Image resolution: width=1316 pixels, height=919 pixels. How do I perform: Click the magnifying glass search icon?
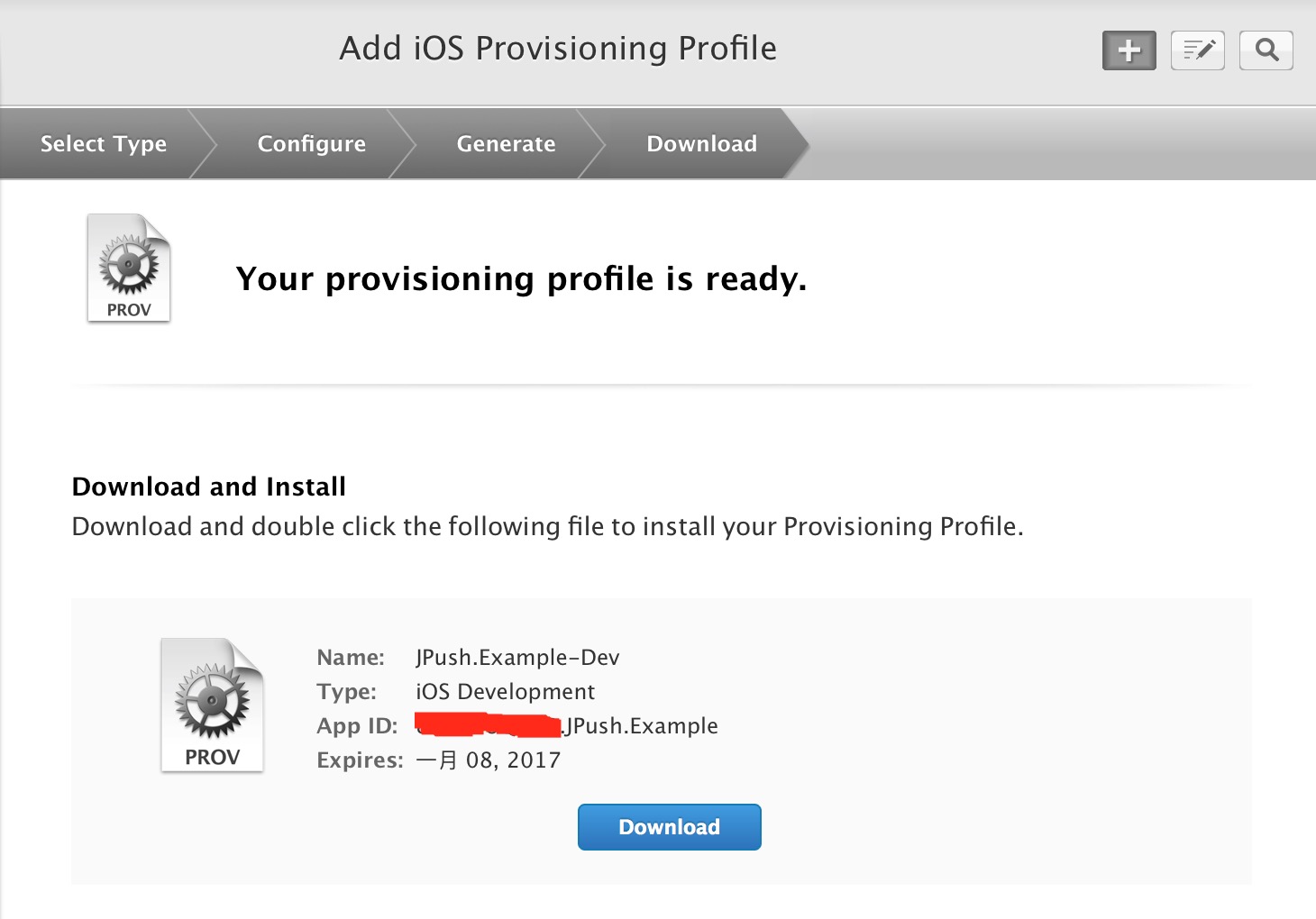[x=1266, y=50]
